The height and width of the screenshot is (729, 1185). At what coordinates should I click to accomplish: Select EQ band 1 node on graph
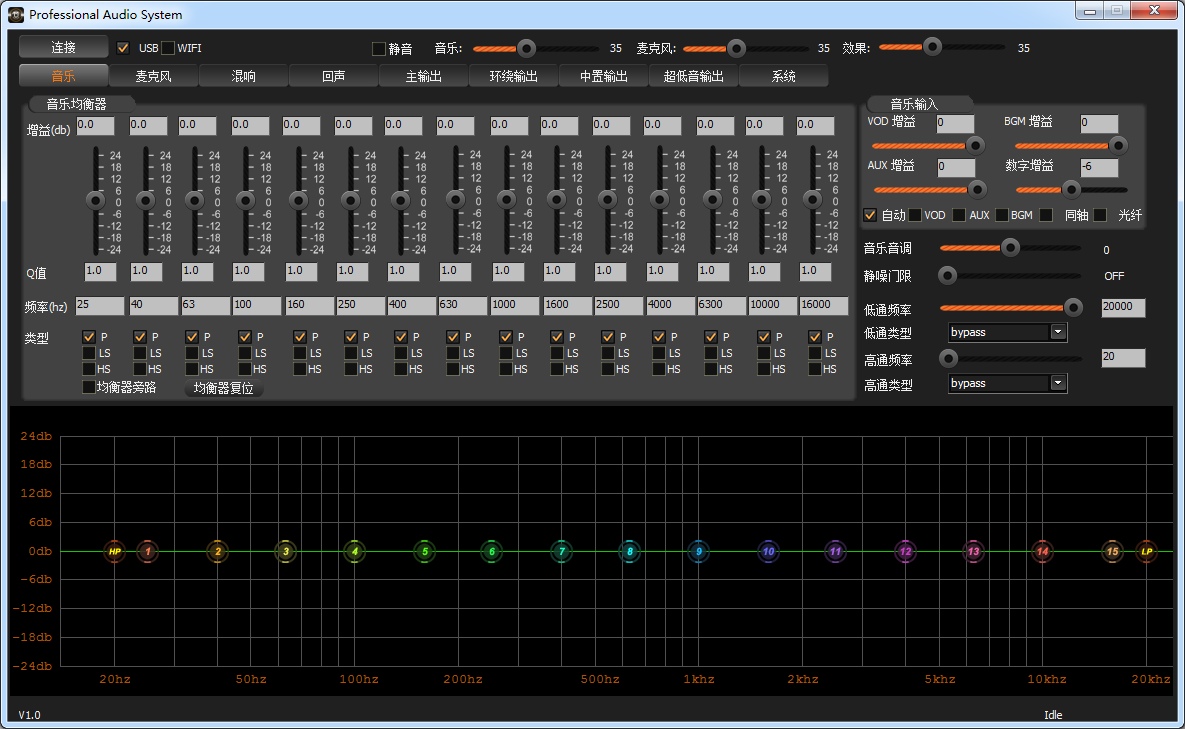(x=148, y=551)
